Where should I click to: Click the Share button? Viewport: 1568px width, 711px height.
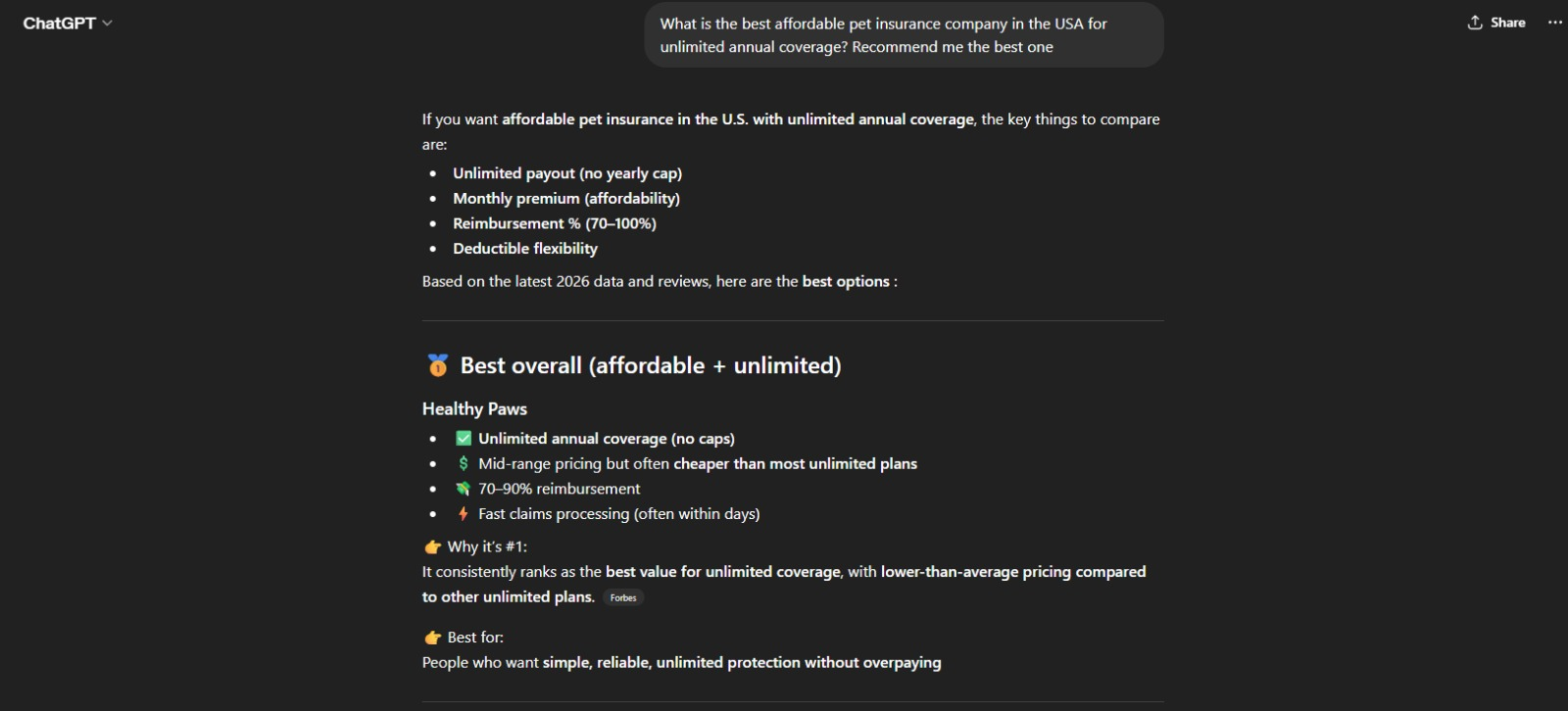point(1496,22)
